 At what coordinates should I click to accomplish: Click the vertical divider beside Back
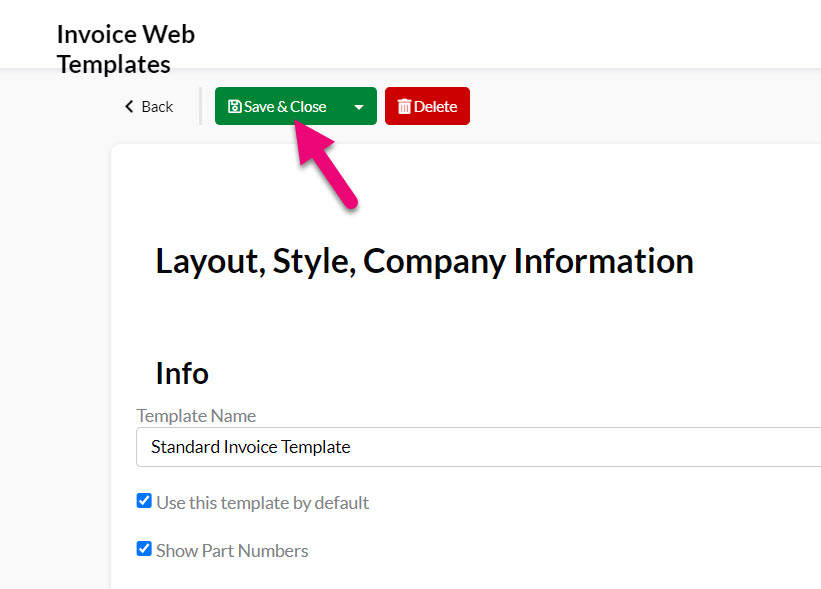click(201, 106)
